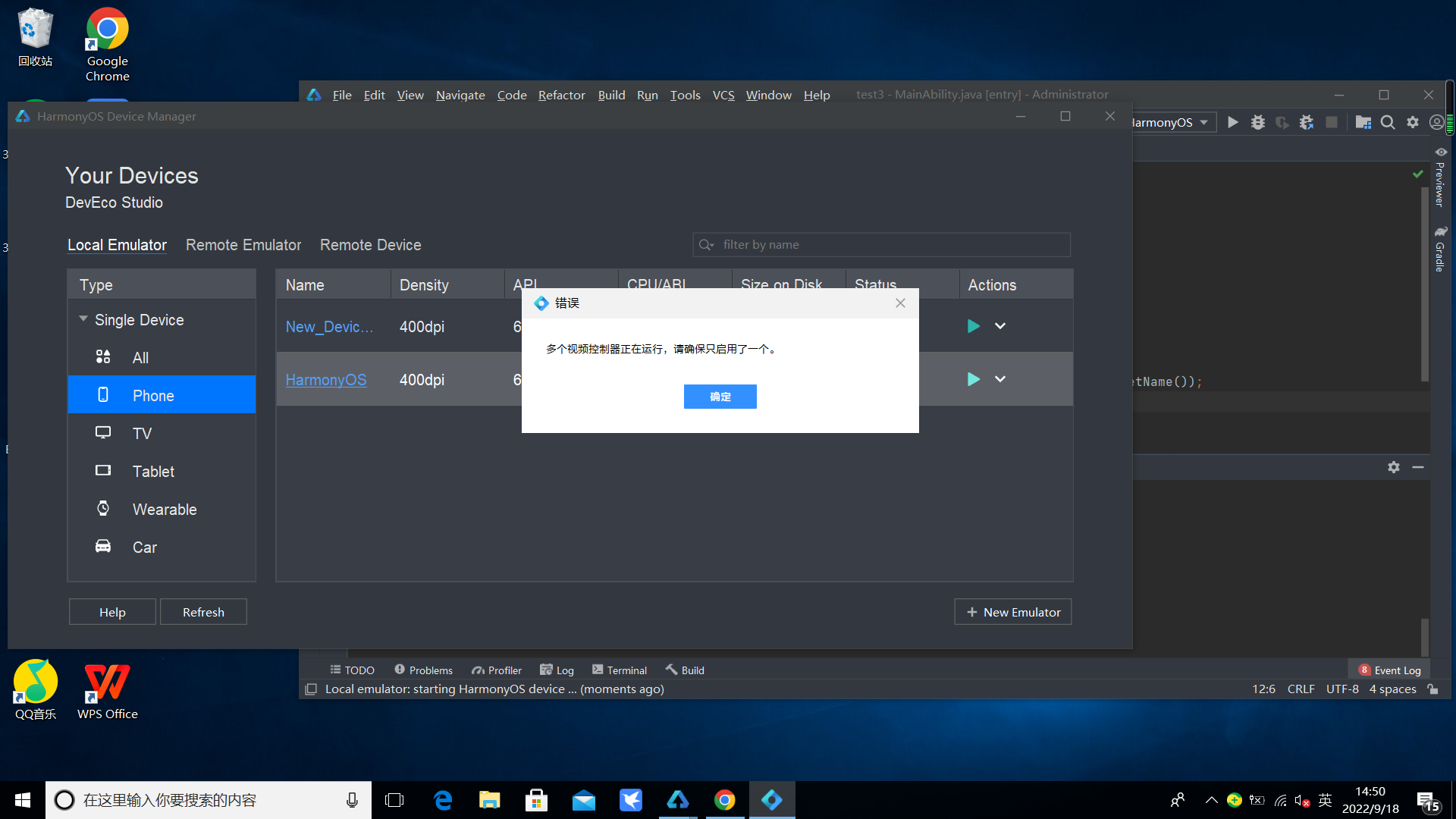This screenshot has width=1456, height=819.
Task: Sort by the Density column header
Action: tap(447, 284)
